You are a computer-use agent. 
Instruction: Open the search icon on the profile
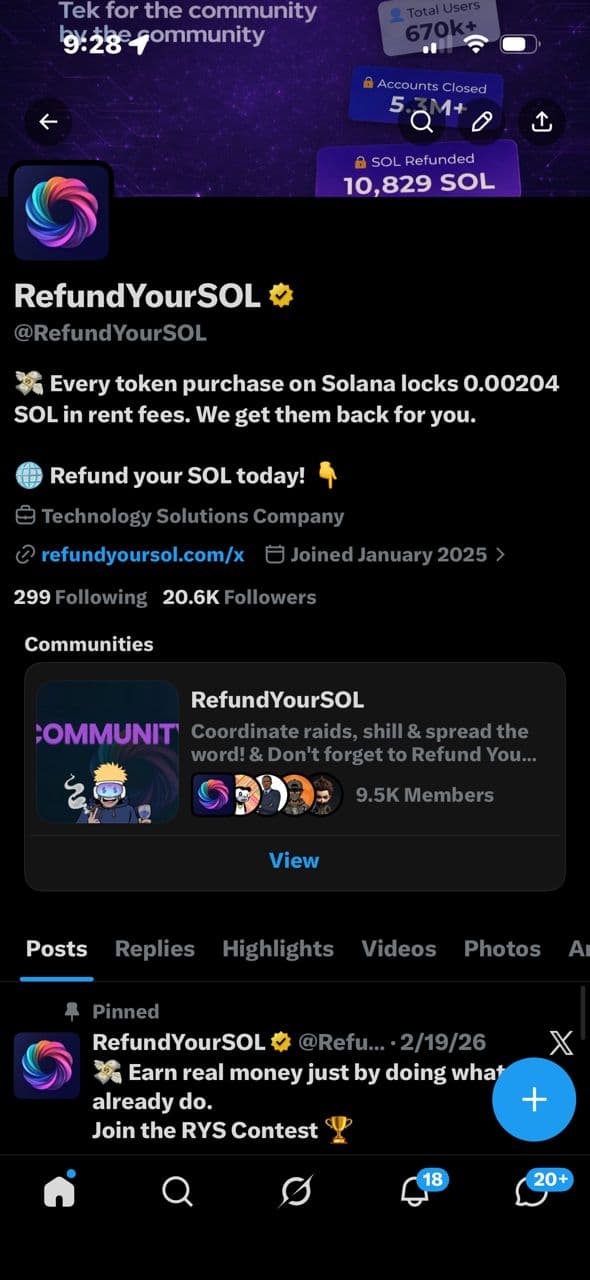point(421,121)
